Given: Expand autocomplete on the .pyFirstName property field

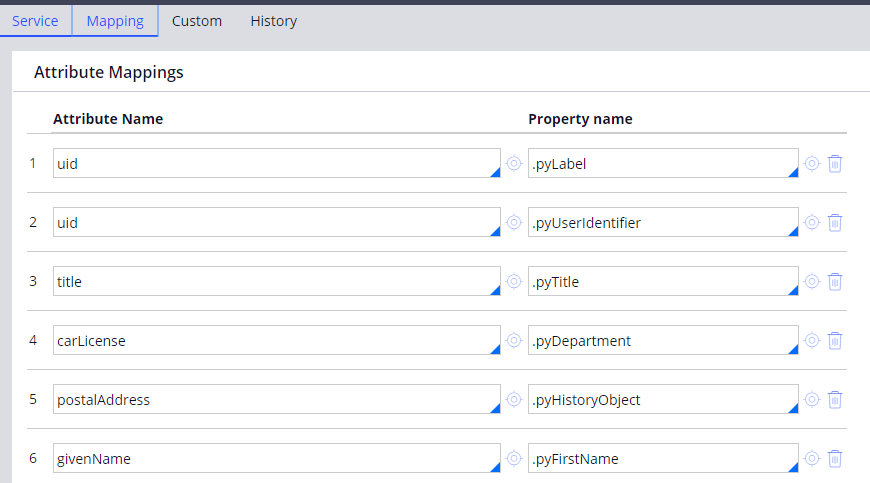Looking at the screenshot, I should pos(793,467).
